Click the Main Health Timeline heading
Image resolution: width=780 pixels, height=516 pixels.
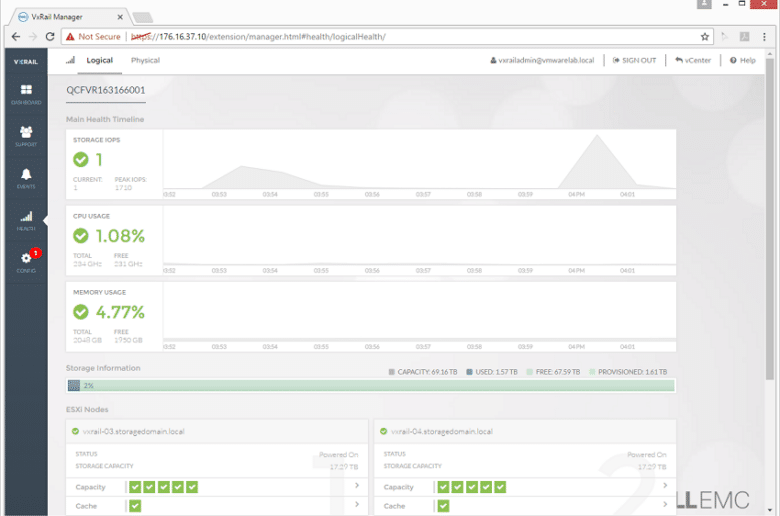point(105,119)
